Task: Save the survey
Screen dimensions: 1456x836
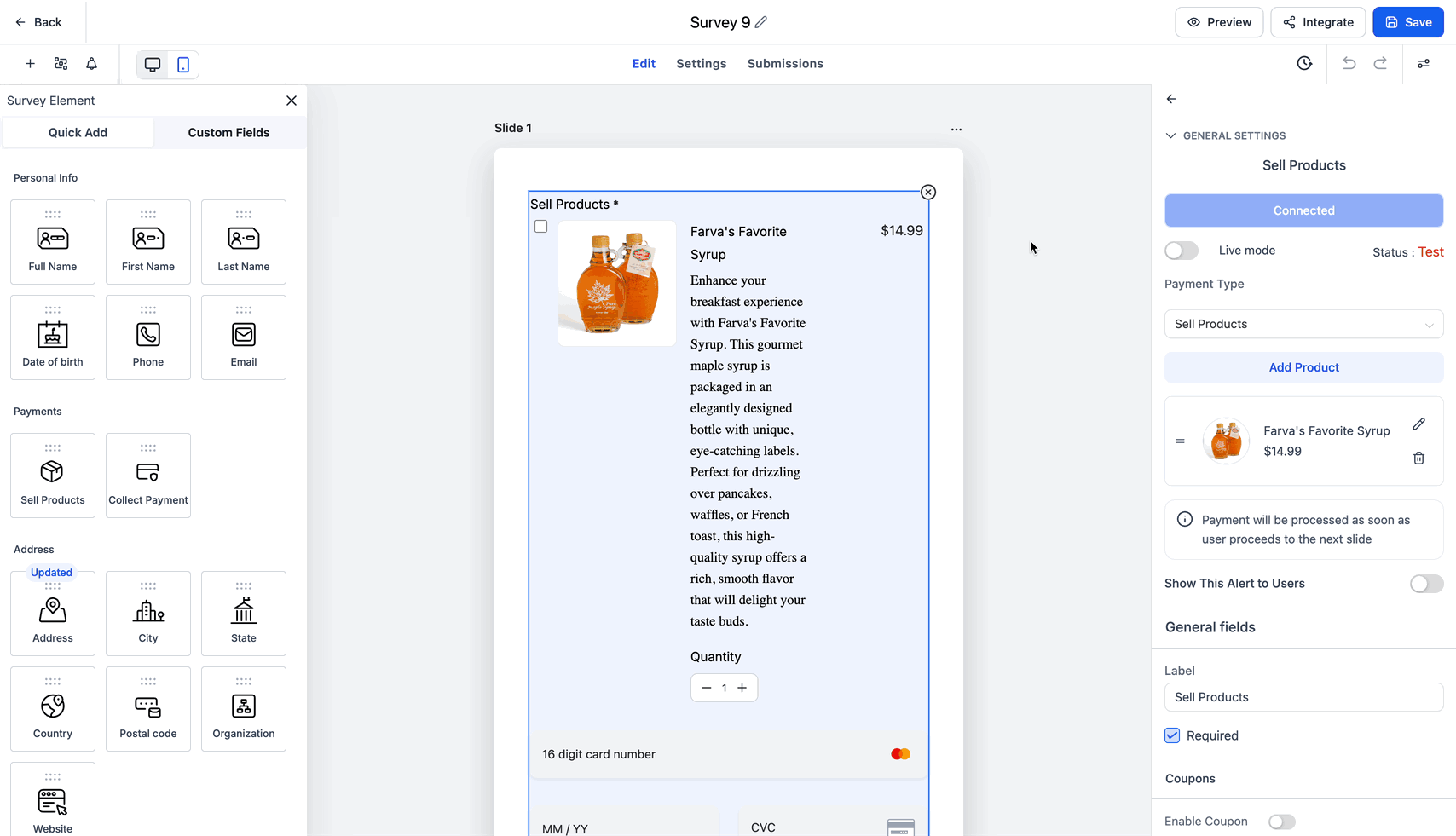Action: 1408,22
